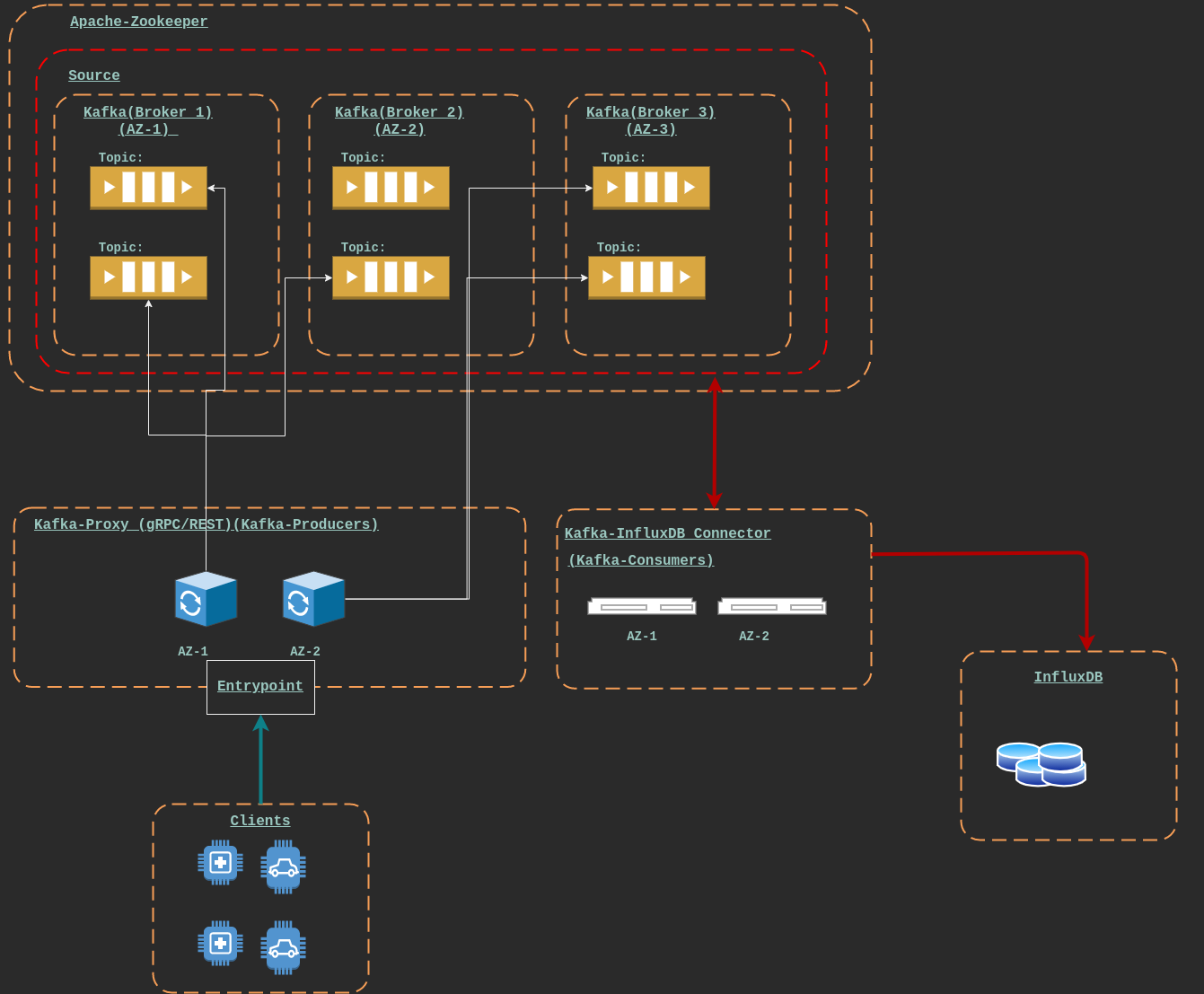
Task: Select red double arrow between Source and Connector
Action: [714, 443]
